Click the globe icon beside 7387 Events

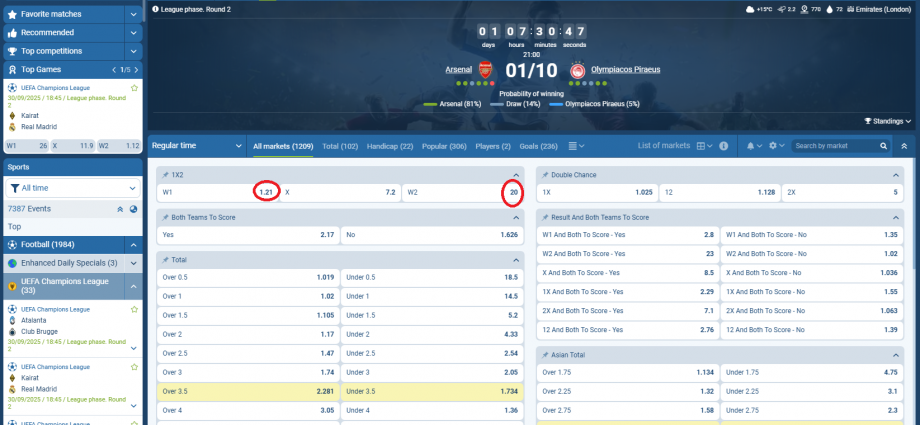click(x=133, y=209)
